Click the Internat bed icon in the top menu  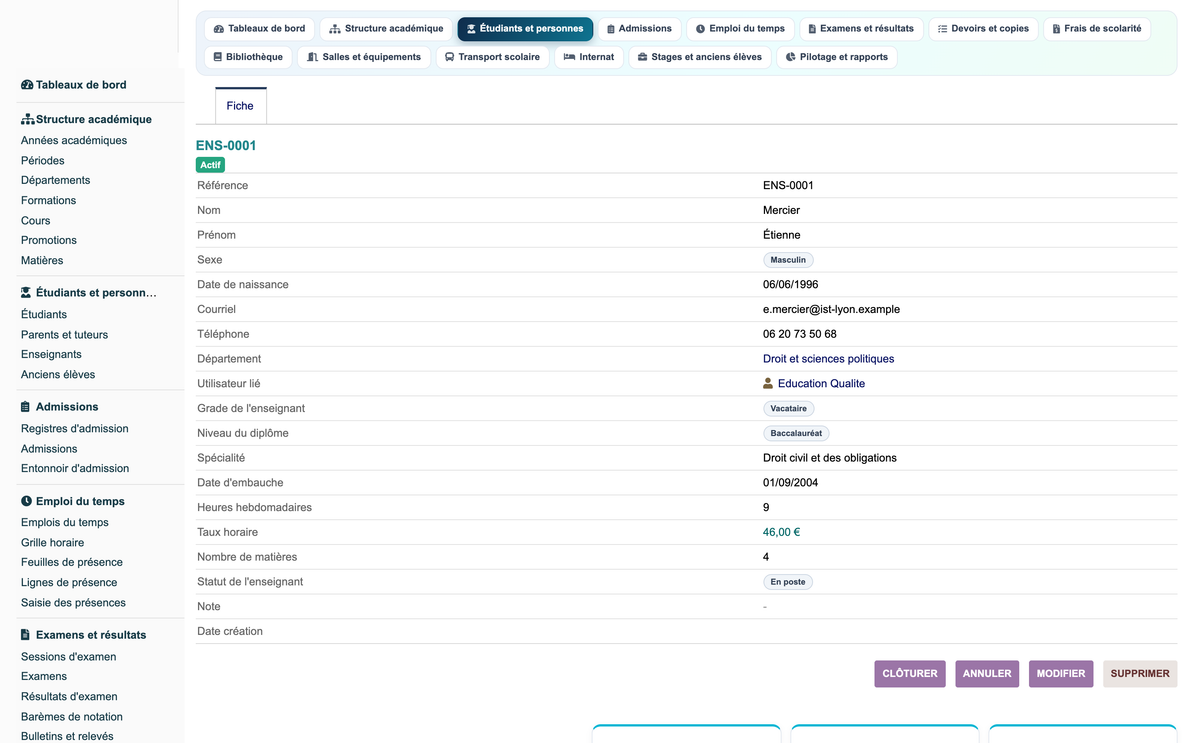click(x=569, y=57)
